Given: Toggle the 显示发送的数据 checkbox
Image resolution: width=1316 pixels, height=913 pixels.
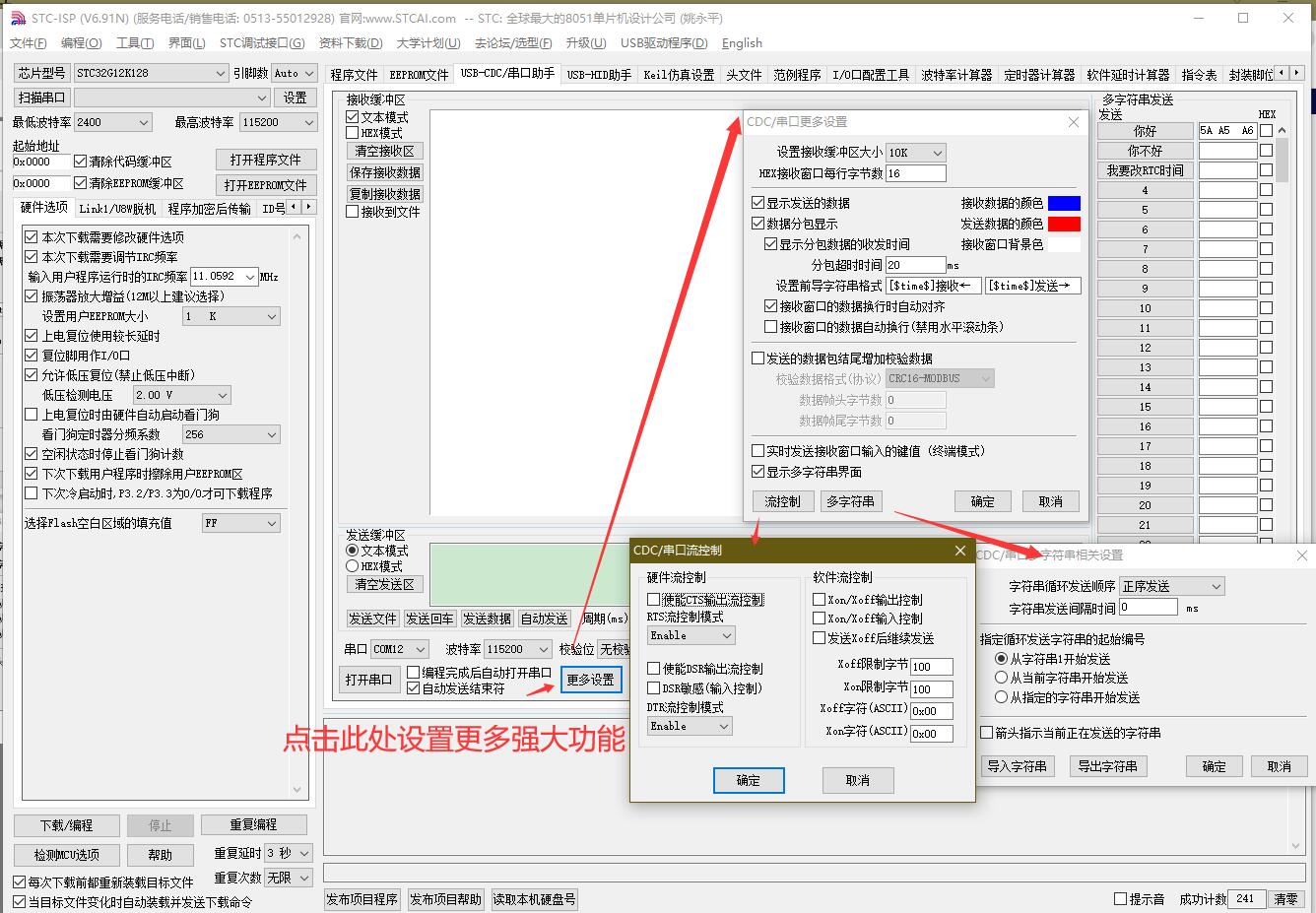Looking at the screenshot, I should coord(758,203).
